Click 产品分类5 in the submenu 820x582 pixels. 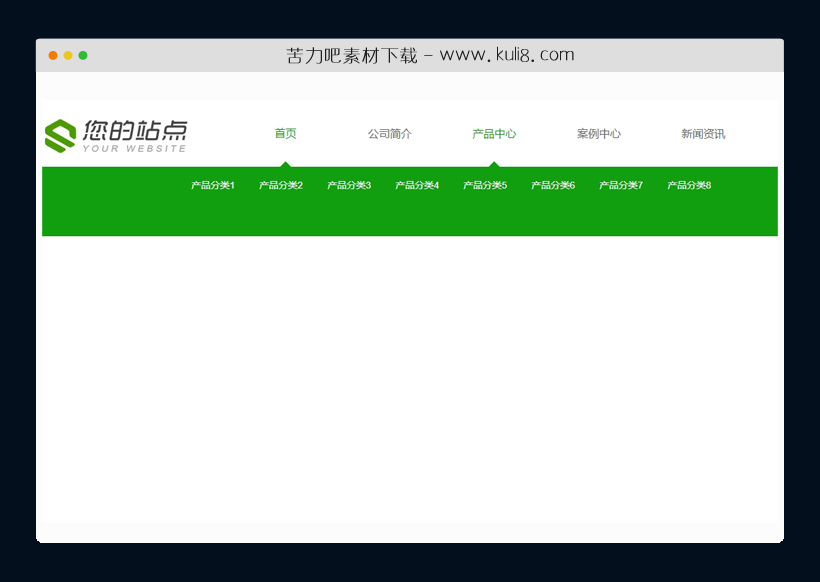pyautogui.click(x=484, y=185)
